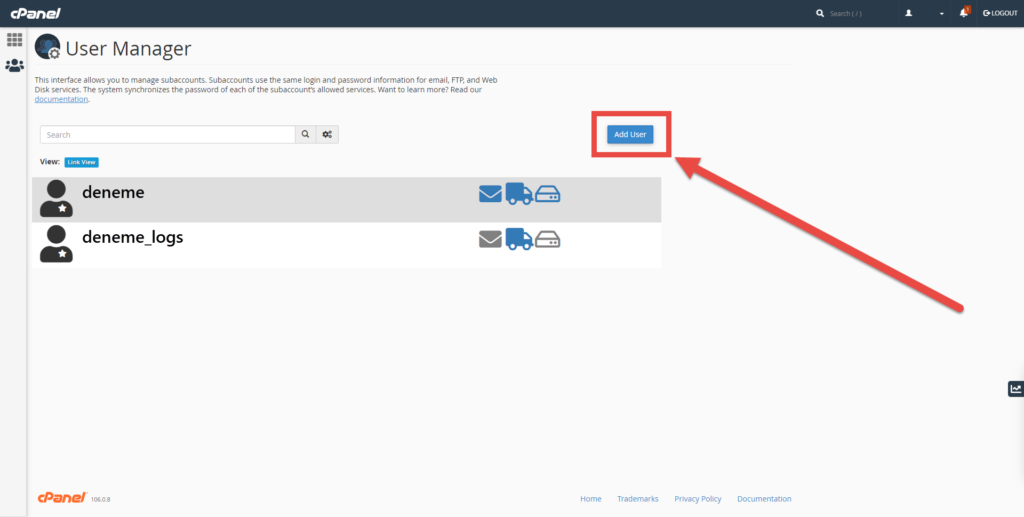Toggle the Link View button

tap(82, 162)
